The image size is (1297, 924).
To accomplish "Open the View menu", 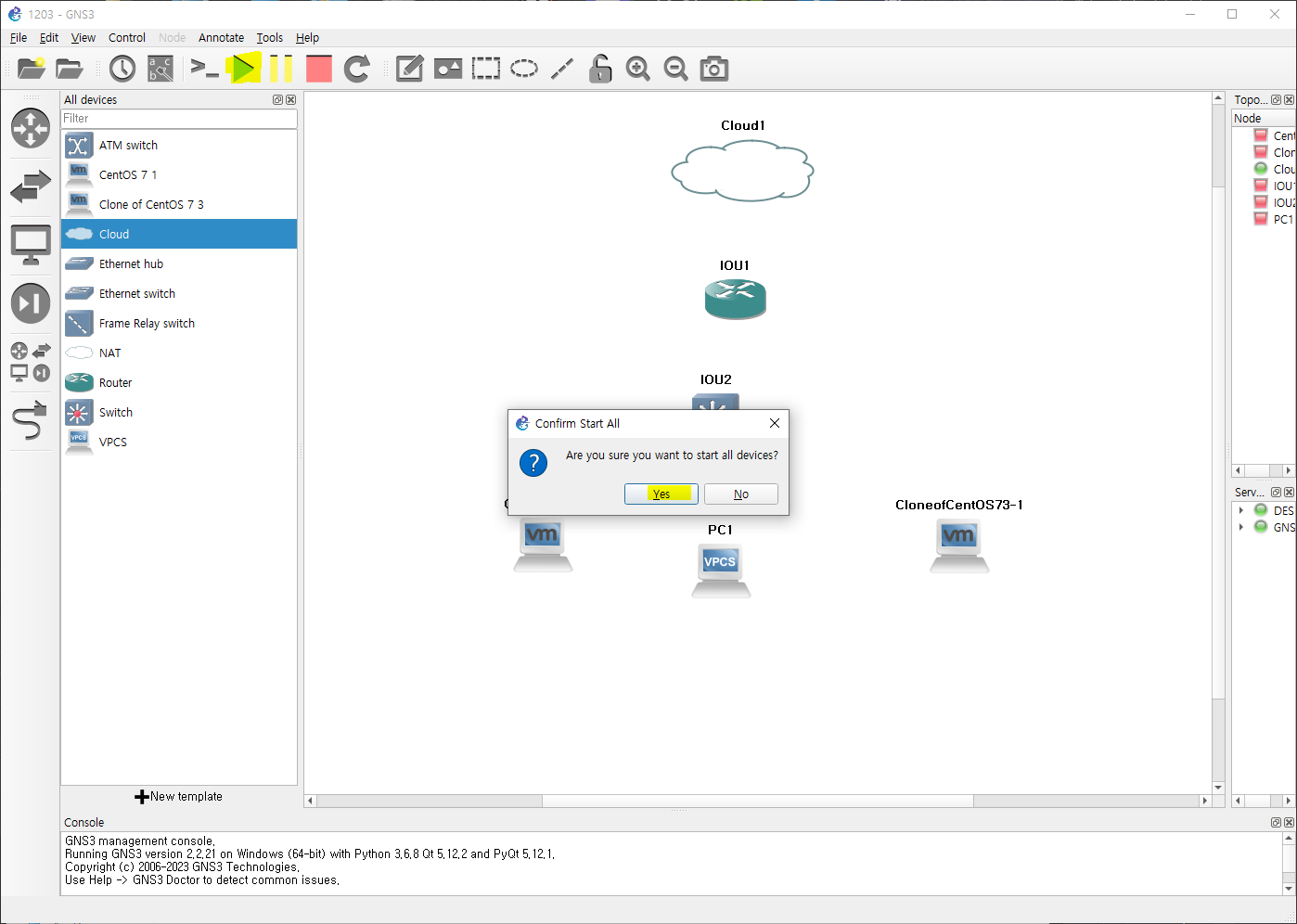I will (83, 37).
